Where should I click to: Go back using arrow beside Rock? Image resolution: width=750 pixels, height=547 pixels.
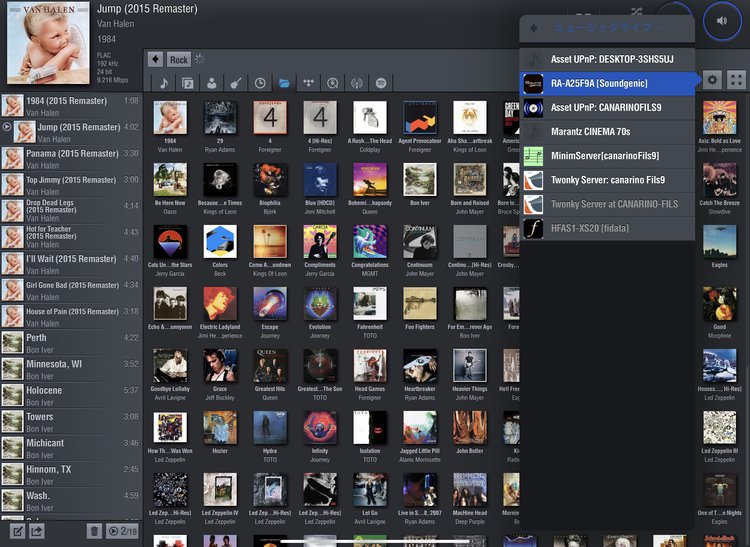coord(155,59)
